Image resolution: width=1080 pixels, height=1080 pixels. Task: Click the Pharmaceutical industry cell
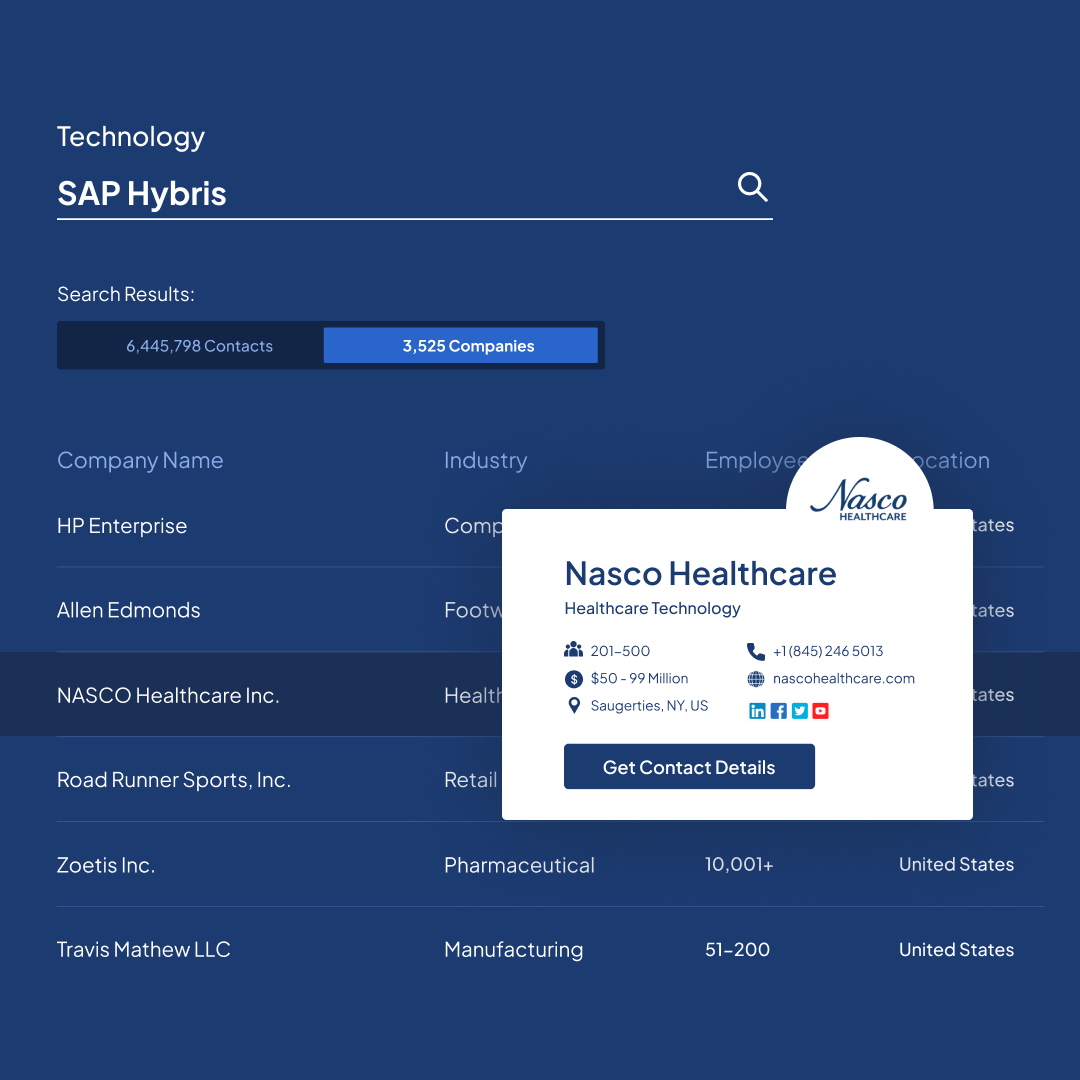coord(519,865)
